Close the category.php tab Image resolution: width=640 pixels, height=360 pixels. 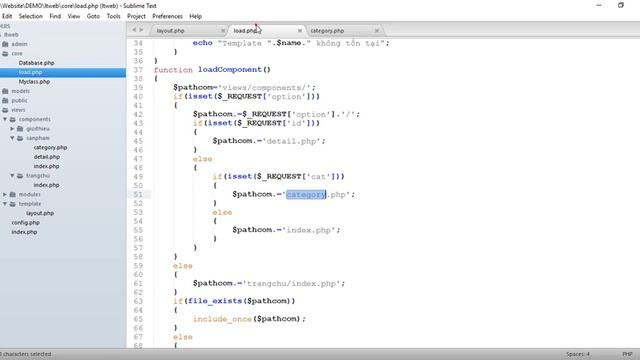377,31
